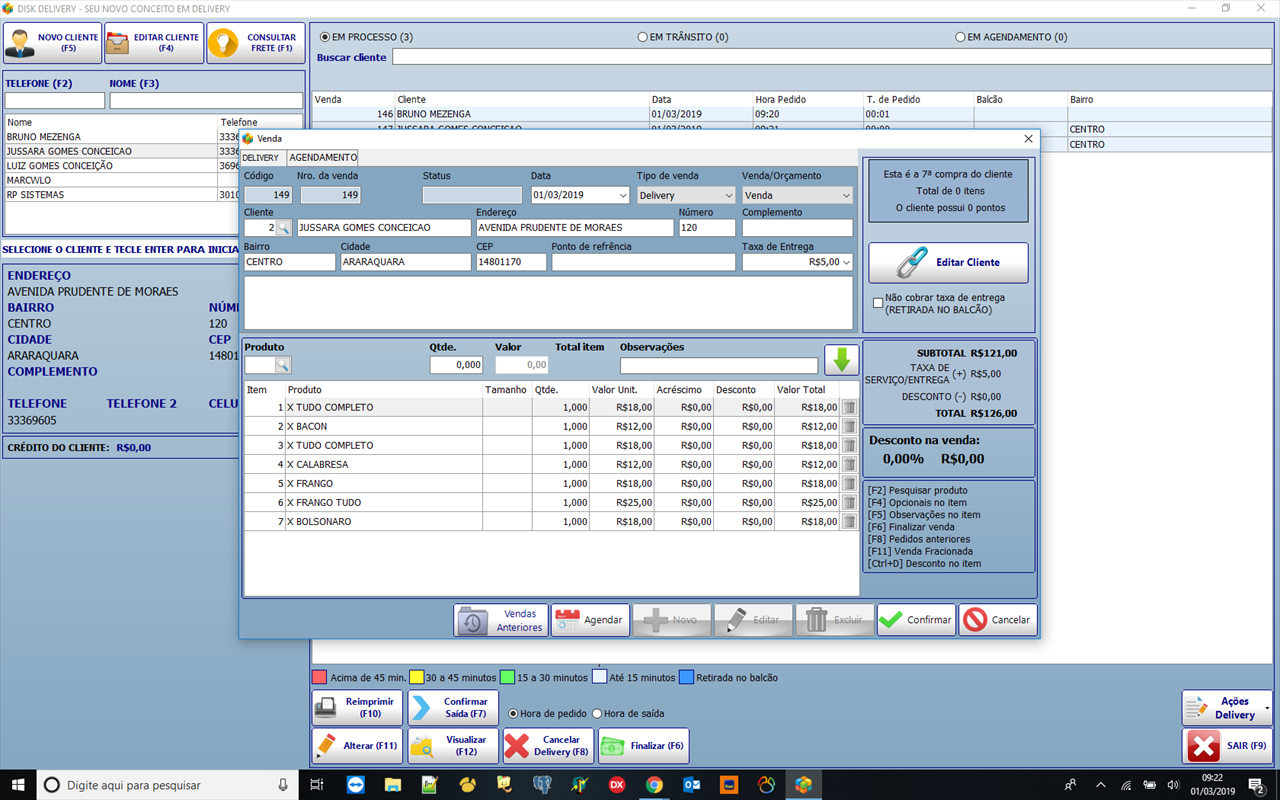Click the SAIR (F9) button
This screenshot has width=1280, height=800.
tap(1227, 746)
